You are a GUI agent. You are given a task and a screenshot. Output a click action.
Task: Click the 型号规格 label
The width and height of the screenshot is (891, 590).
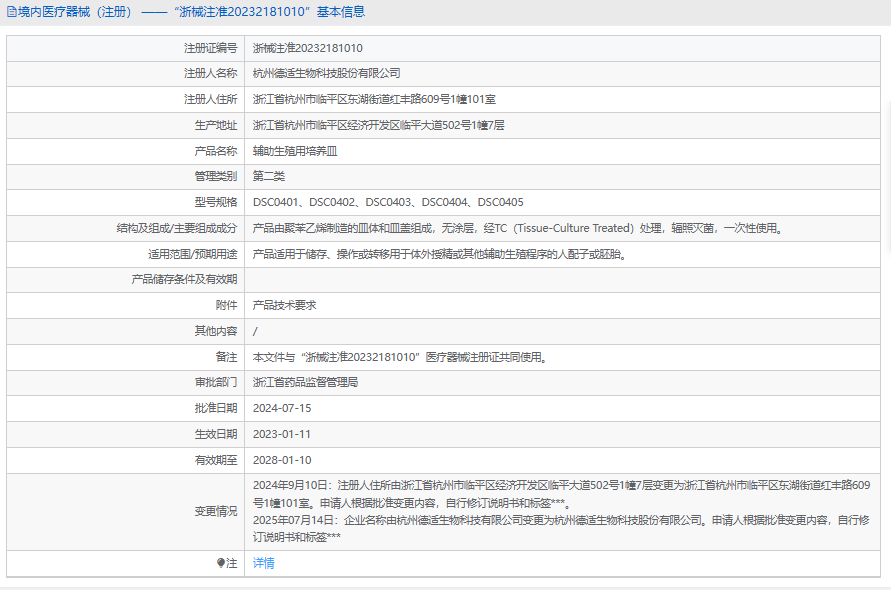tap(216, 202)
